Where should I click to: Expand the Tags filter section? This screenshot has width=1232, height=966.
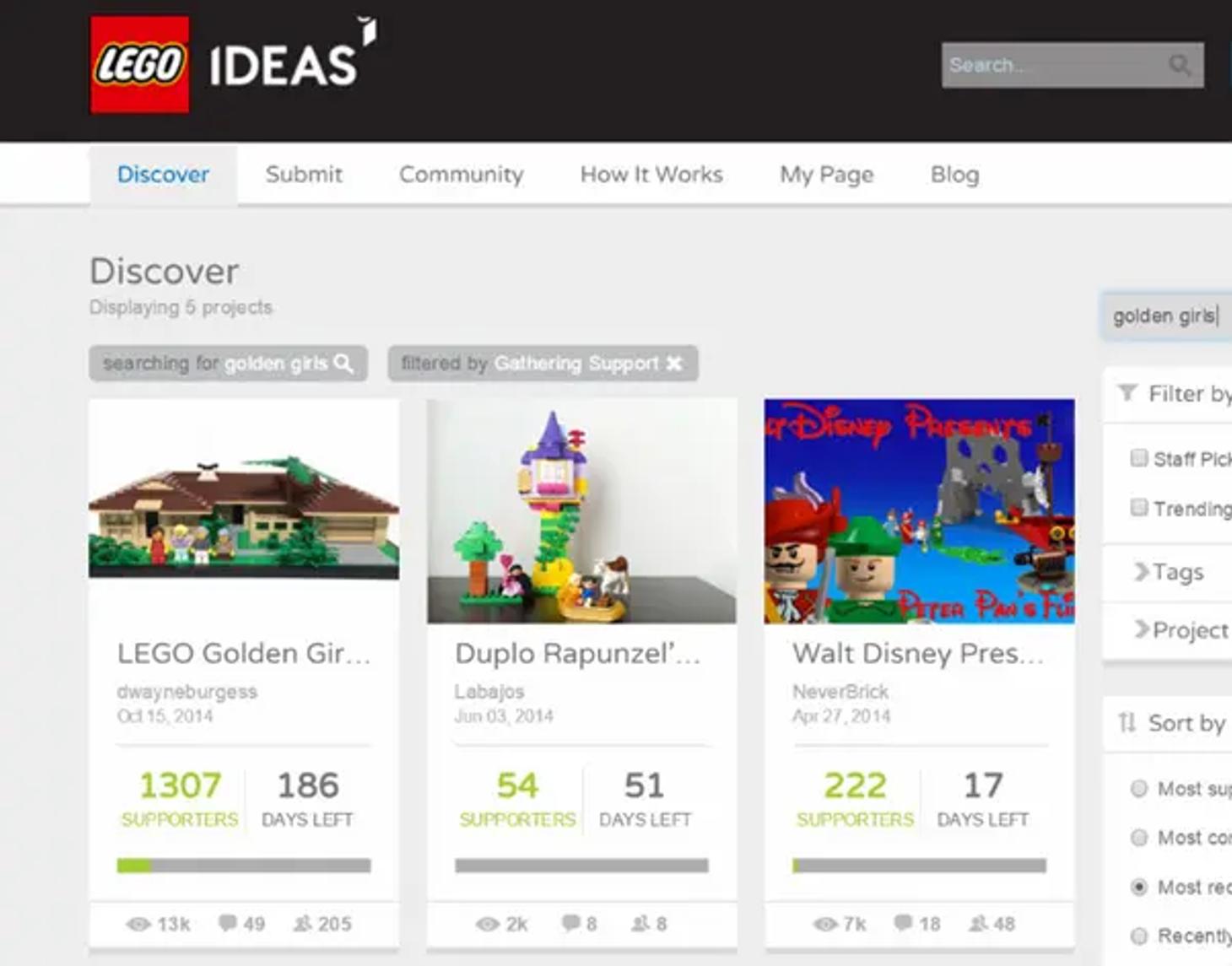[x=1170, y=572]
